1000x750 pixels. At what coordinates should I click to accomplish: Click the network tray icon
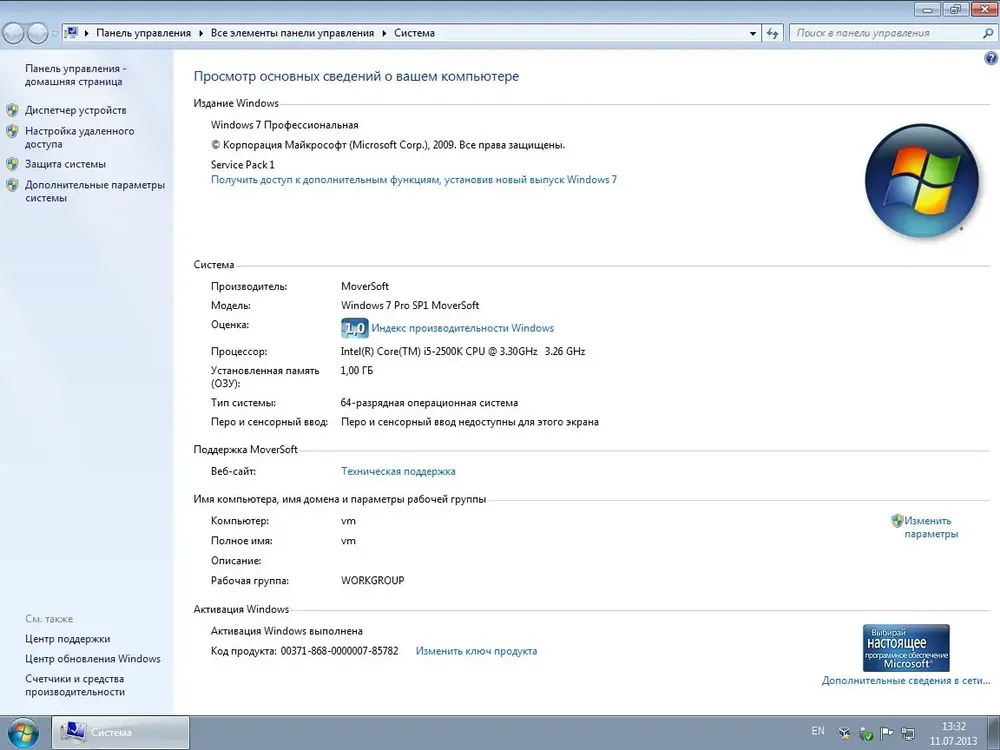pos(906,733)
